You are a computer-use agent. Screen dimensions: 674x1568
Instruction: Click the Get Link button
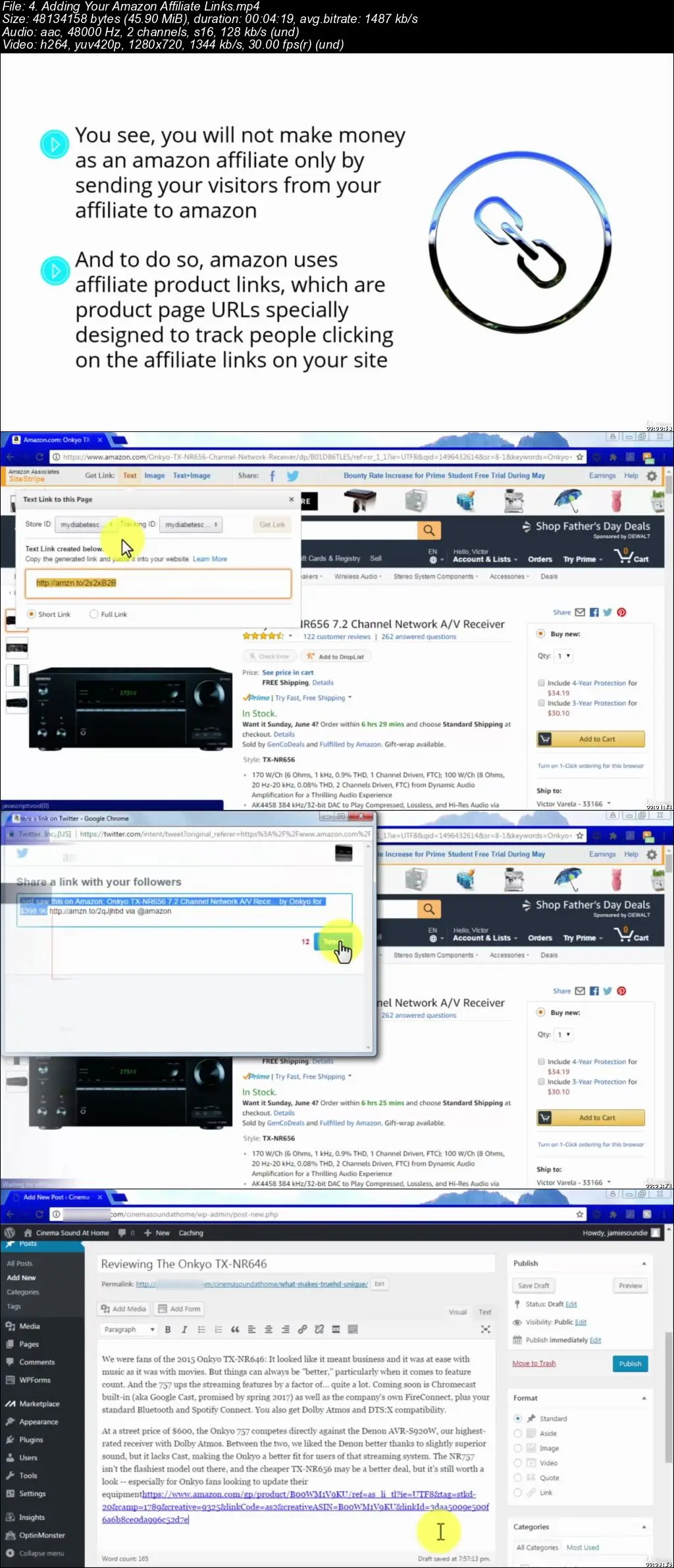click(272, 524)
